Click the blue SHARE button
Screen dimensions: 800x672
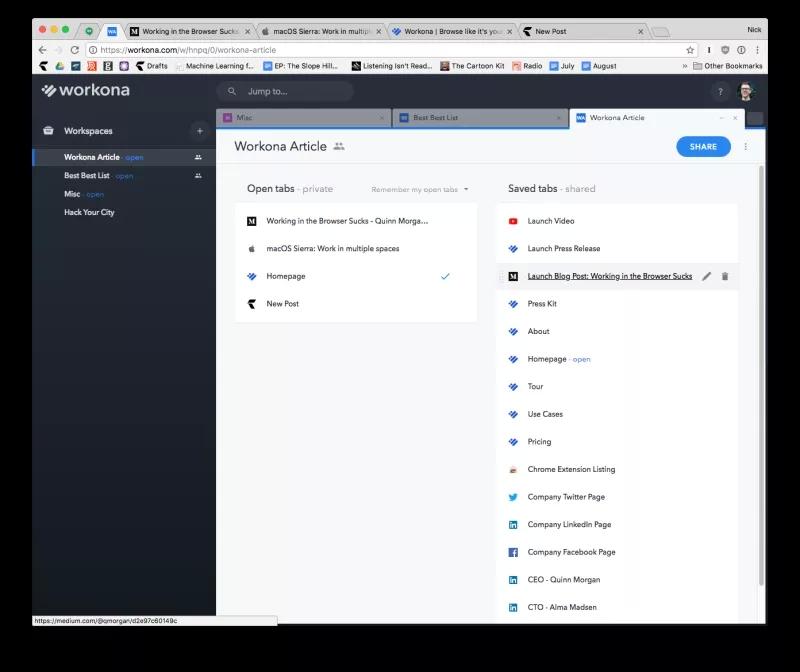pos(703,146)
